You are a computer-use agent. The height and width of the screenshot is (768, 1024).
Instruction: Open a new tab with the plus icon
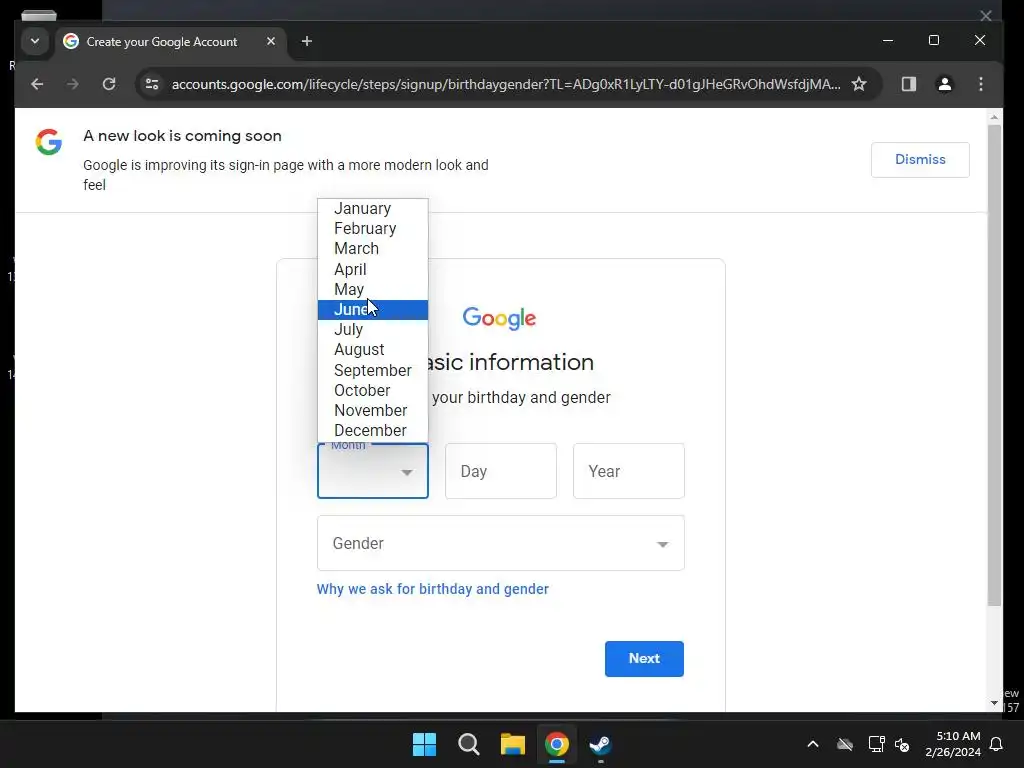(306, 42)
